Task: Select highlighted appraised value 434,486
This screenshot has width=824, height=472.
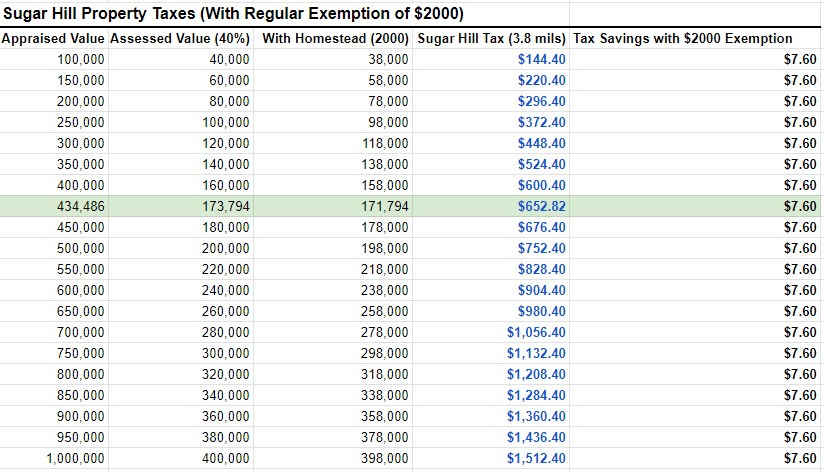Action: point(81,207)
